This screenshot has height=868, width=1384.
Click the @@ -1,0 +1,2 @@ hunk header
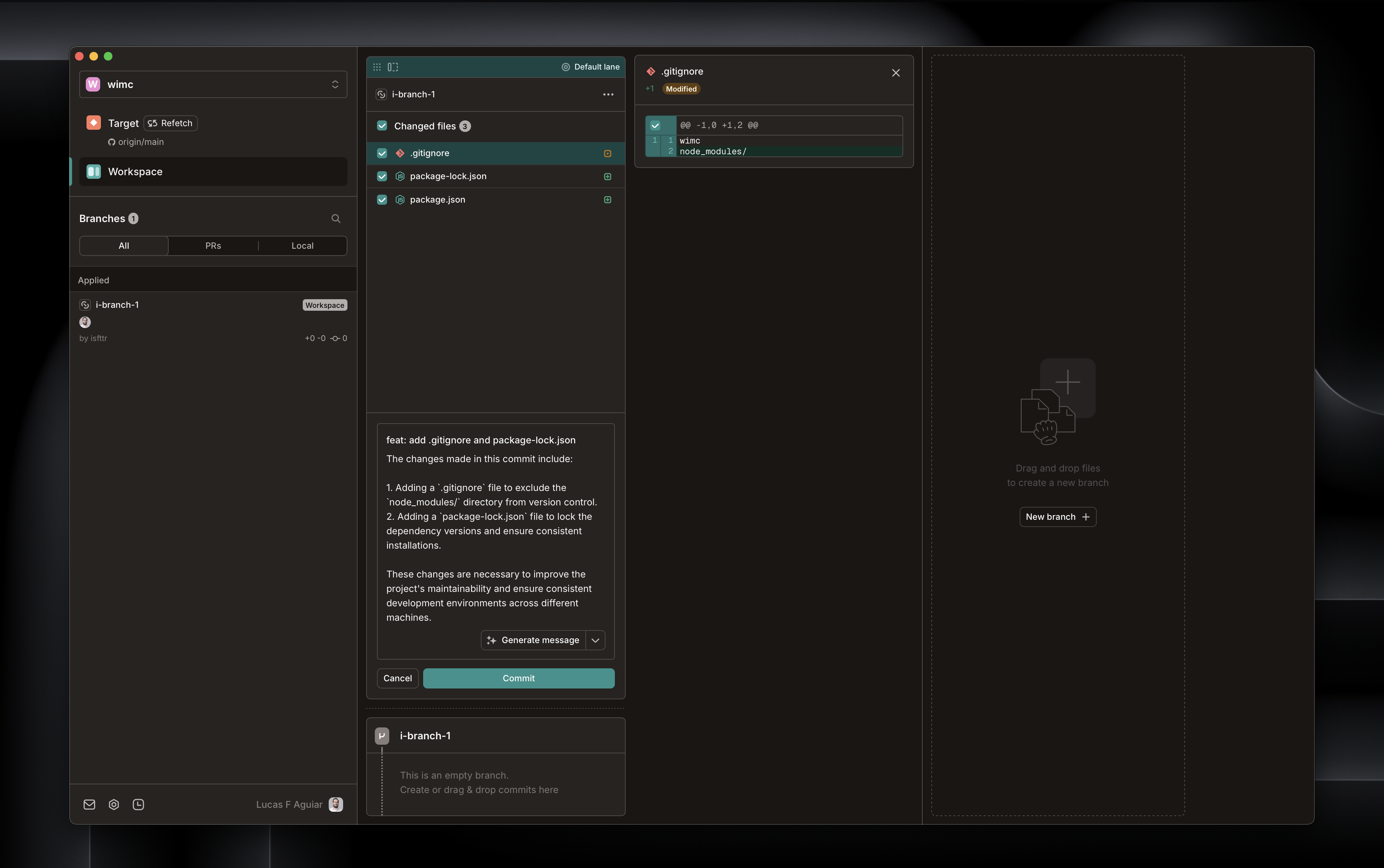[719, 125]
